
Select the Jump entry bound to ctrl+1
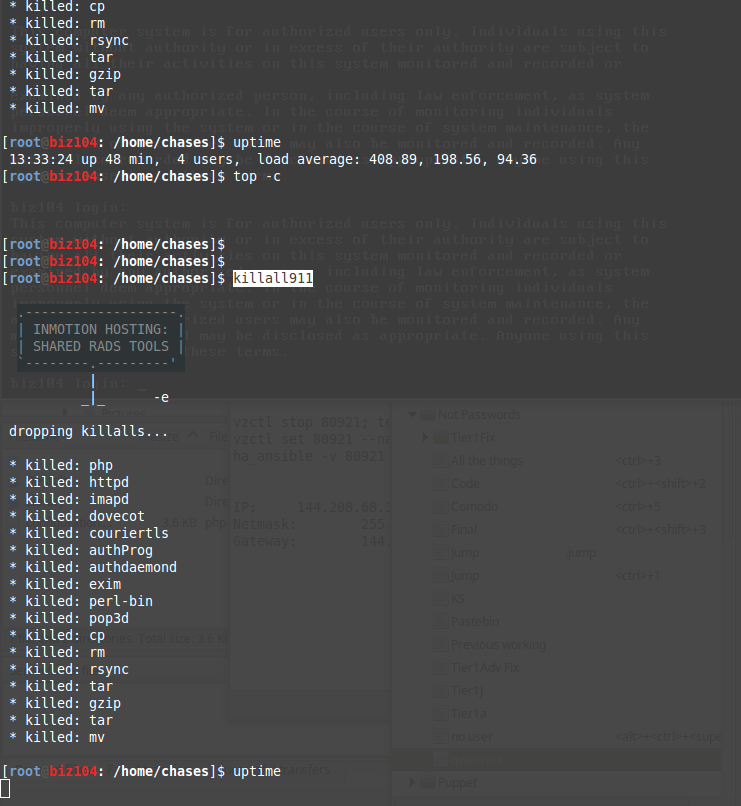[465, 576]
